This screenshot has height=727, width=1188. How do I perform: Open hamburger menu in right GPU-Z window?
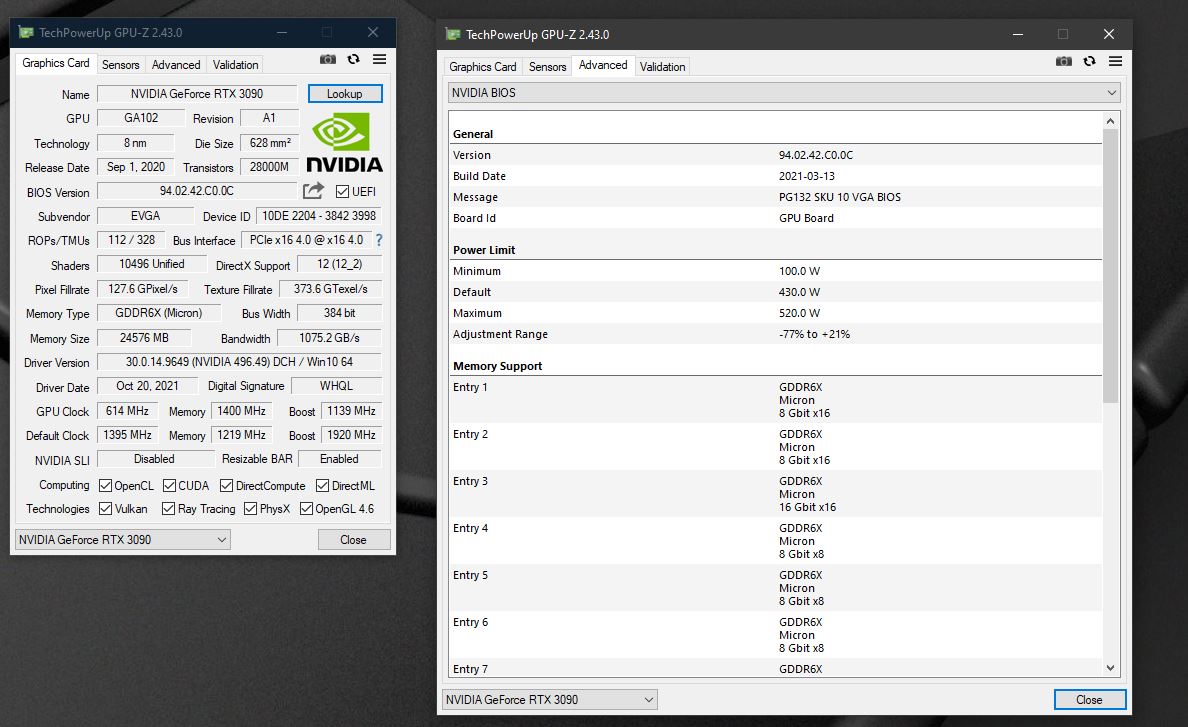[1115, 61]
